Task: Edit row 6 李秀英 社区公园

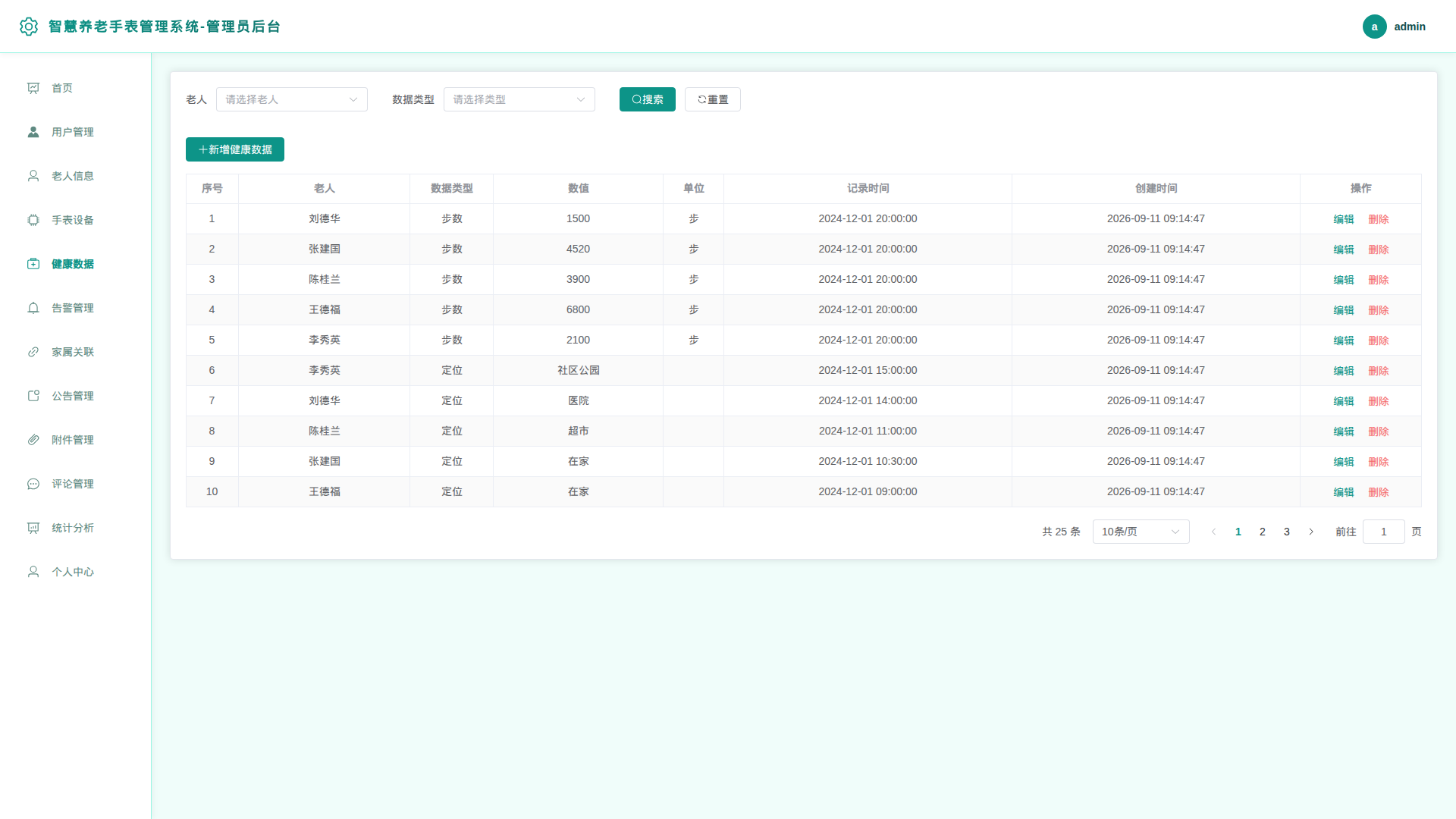Action: pyautogui.click(x=1343, y=371)
